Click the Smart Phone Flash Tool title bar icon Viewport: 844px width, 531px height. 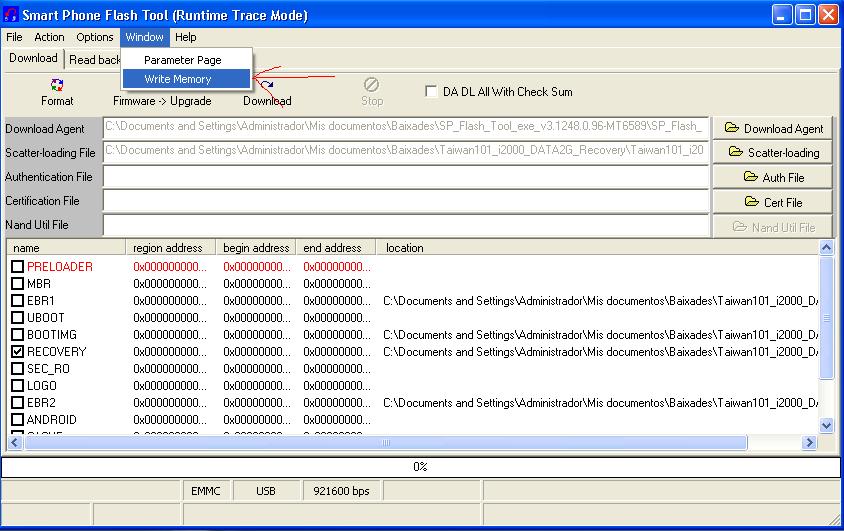pyautogui.click(x=11, y=15)
